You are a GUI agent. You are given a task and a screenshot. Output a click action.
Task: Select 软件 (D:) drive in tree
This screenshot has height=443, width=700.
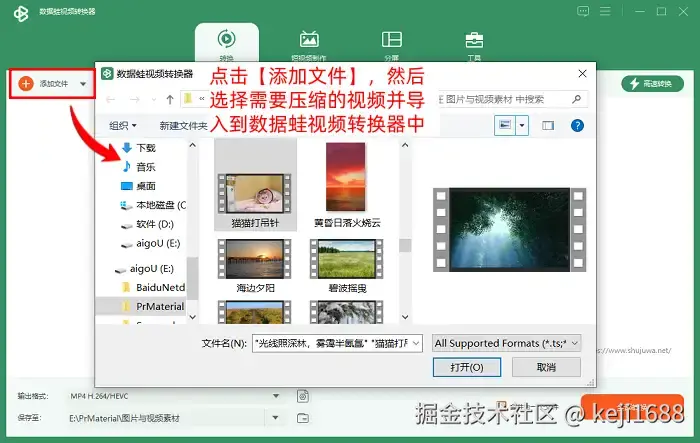(147, 224)
